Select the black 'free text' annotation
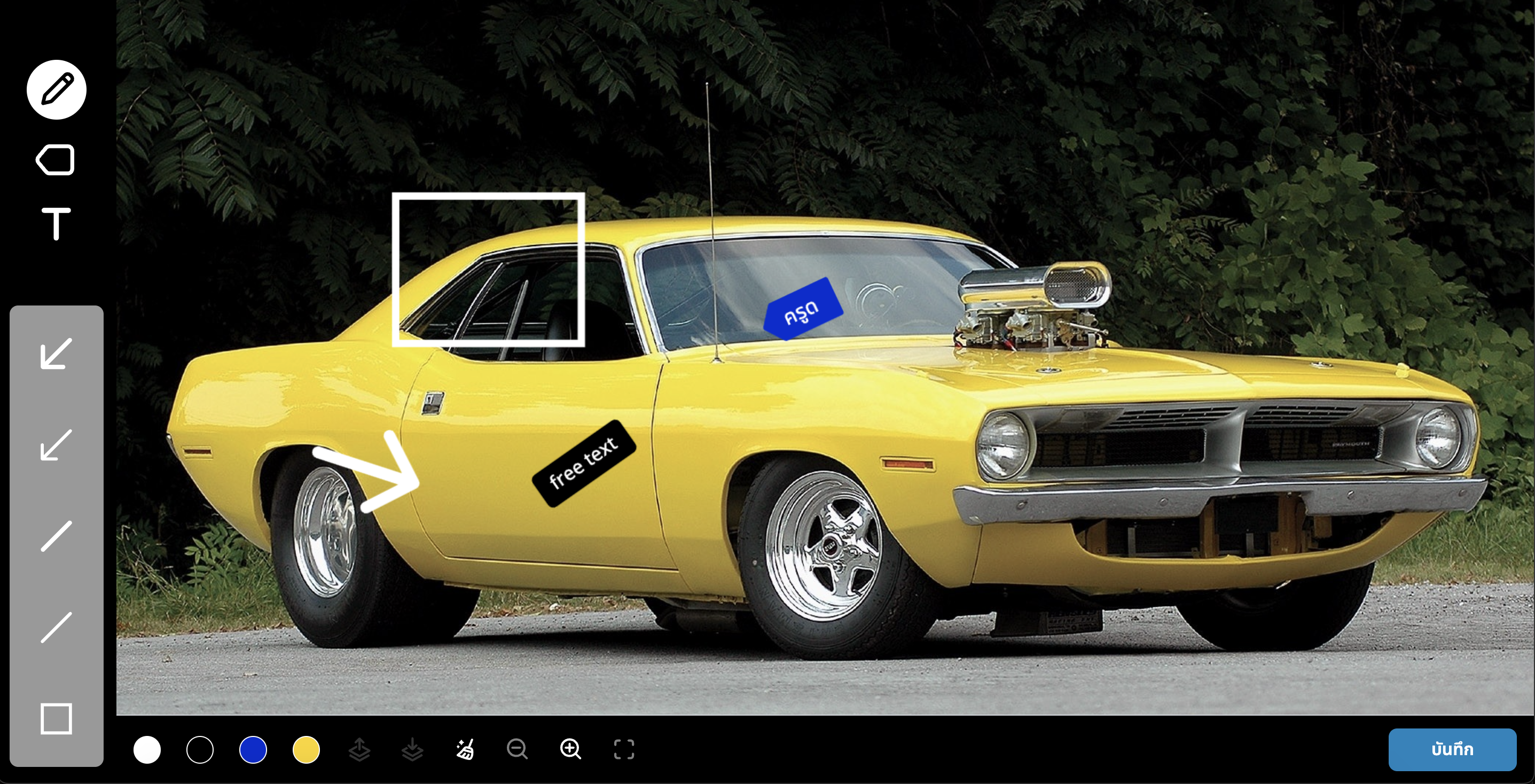1535x784 pixels. click(583, 464)
